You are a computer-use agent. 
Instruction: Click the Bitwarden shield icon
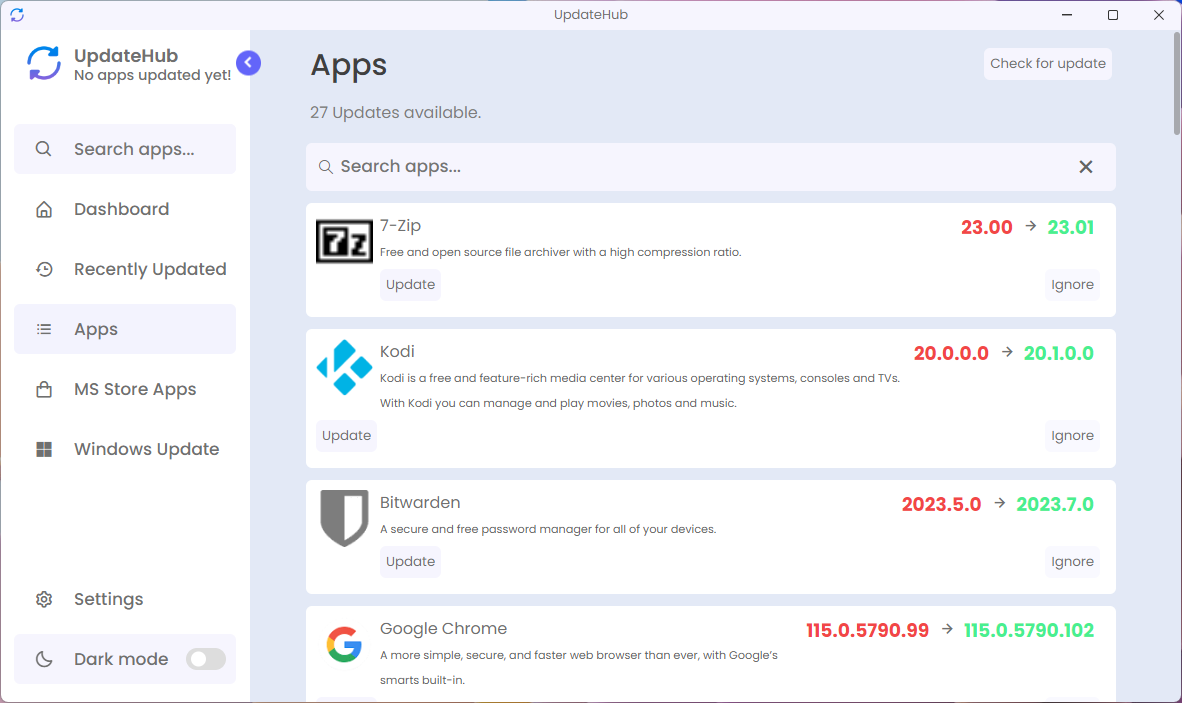pos(344,518)
